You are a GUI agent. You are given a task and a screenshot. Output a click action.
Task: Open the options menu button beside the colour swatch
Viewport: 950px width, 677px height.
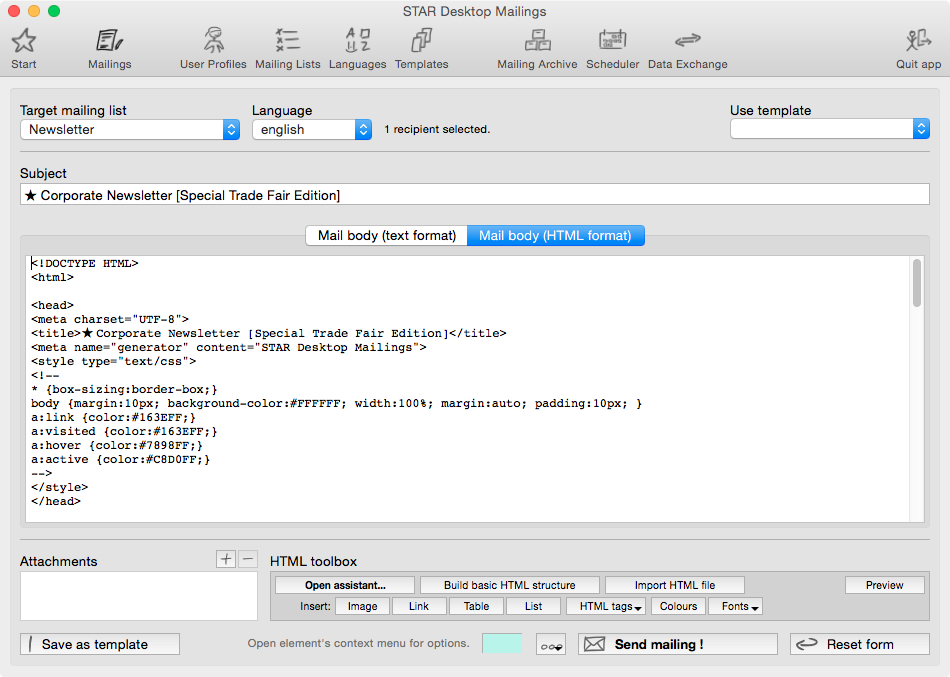click(x=551, y=644)
